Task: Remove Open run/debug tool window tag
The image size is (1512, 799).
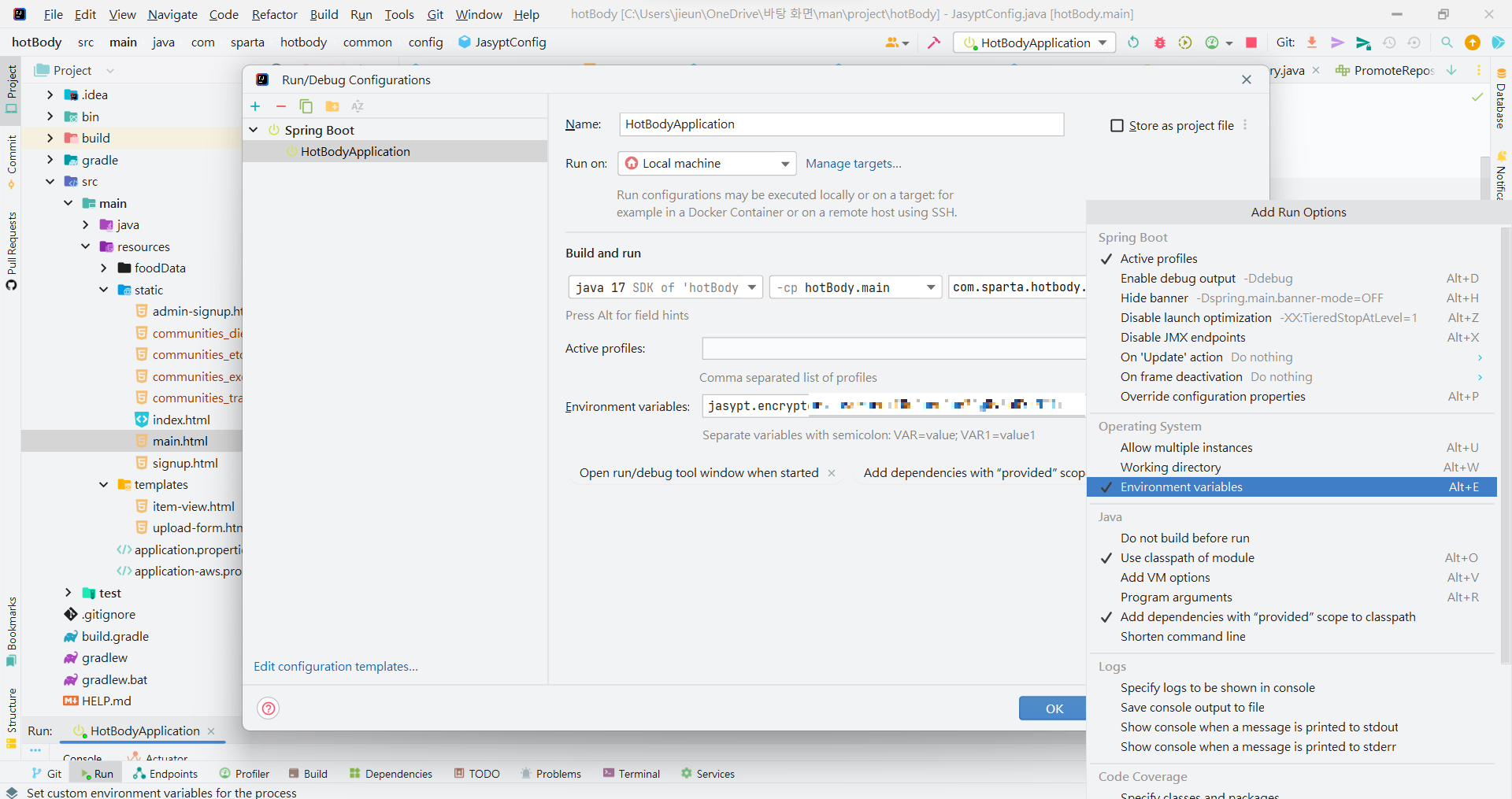Action: click(x=832, y=473)
